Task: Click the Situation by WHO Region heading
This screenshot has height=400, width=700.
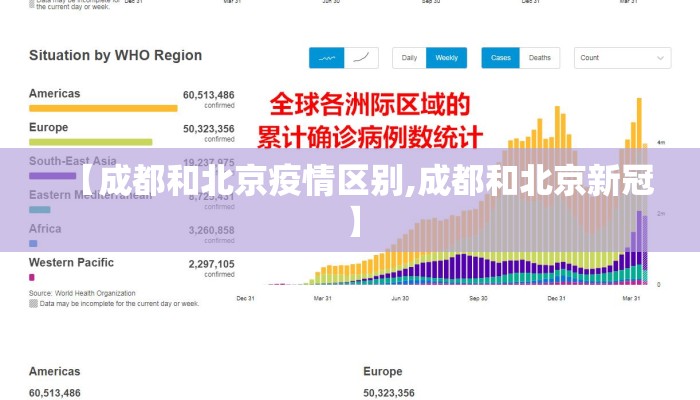Action: coord(115,56)
